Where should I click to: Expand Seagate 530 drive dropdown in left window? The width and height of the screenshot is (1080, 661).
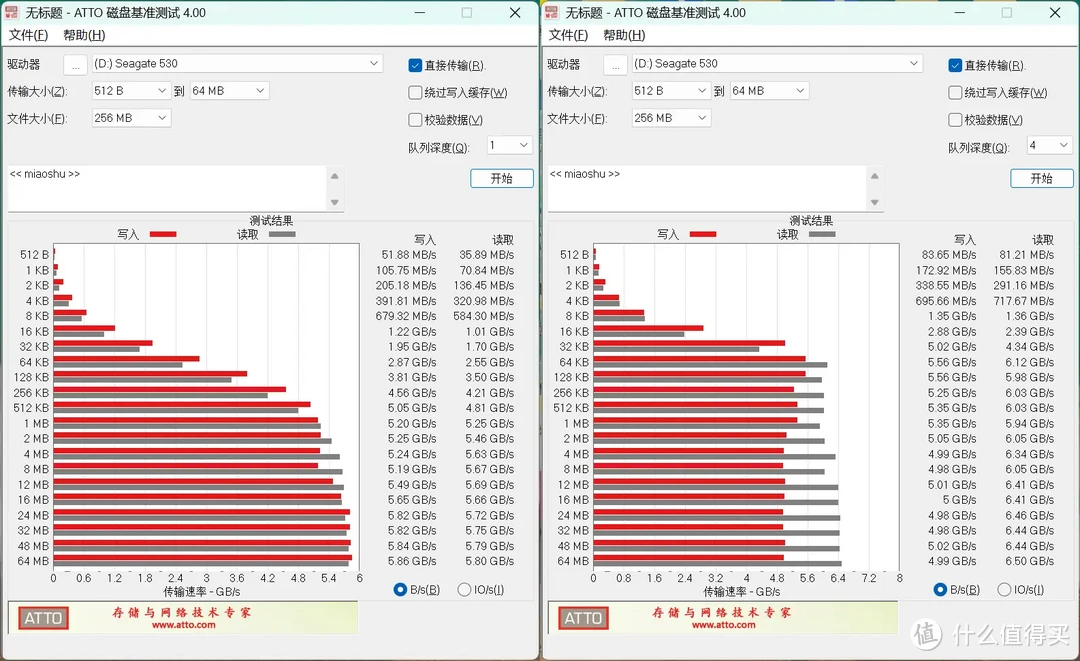pyautogui.click(x=237, y=63)
